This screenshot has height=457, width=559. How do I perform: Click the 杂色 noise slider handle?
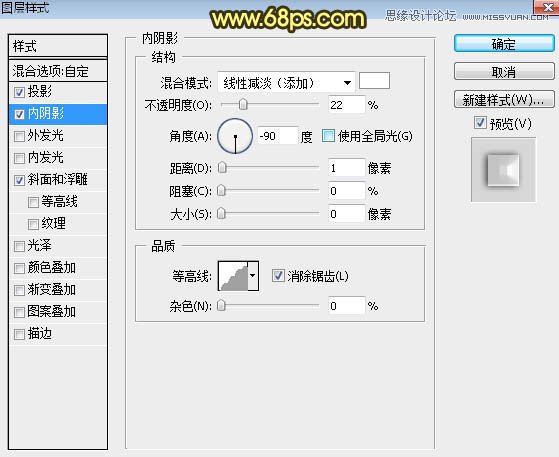221,305
